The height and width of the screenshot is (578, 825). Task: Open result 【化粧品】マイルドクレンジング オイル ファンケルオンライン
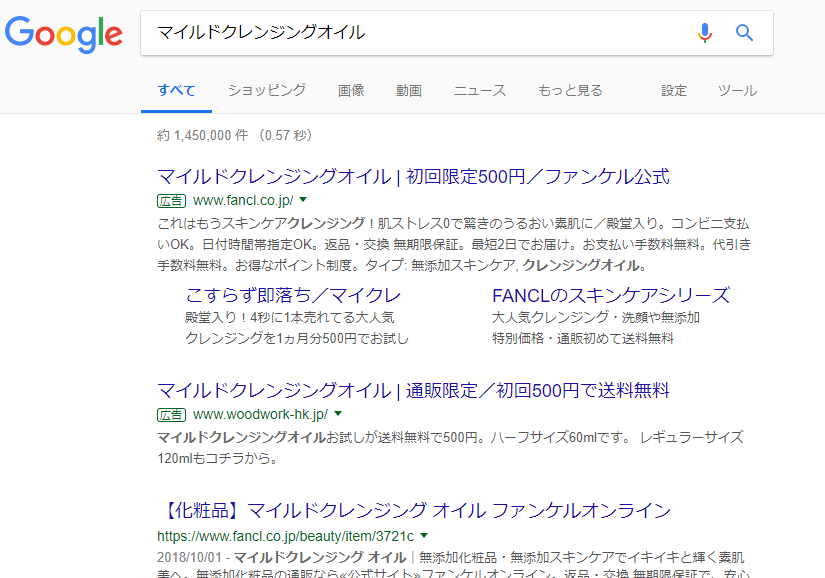coord(414,511)
